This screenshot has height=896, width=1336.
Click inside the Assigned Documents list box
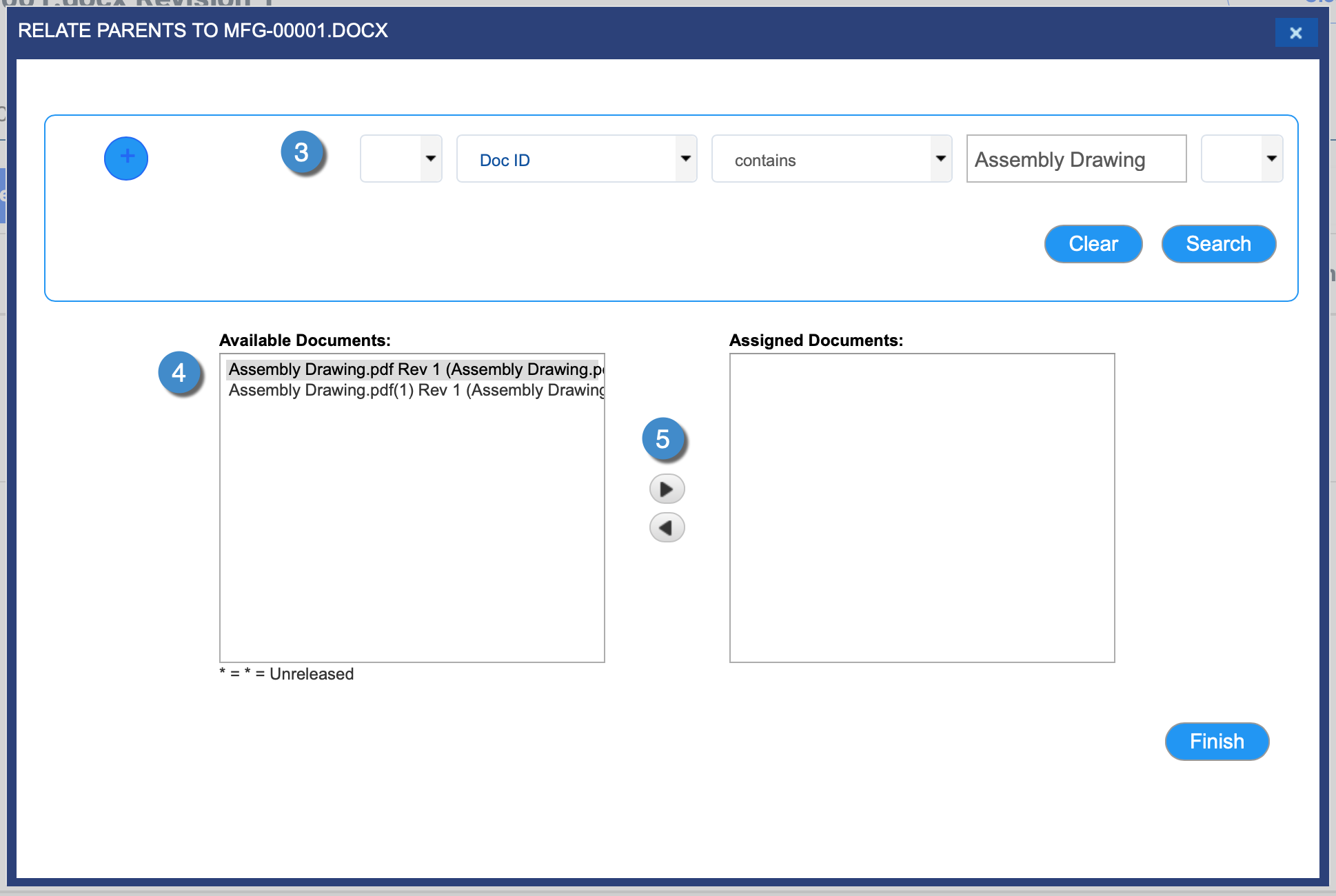pos(922,508)
